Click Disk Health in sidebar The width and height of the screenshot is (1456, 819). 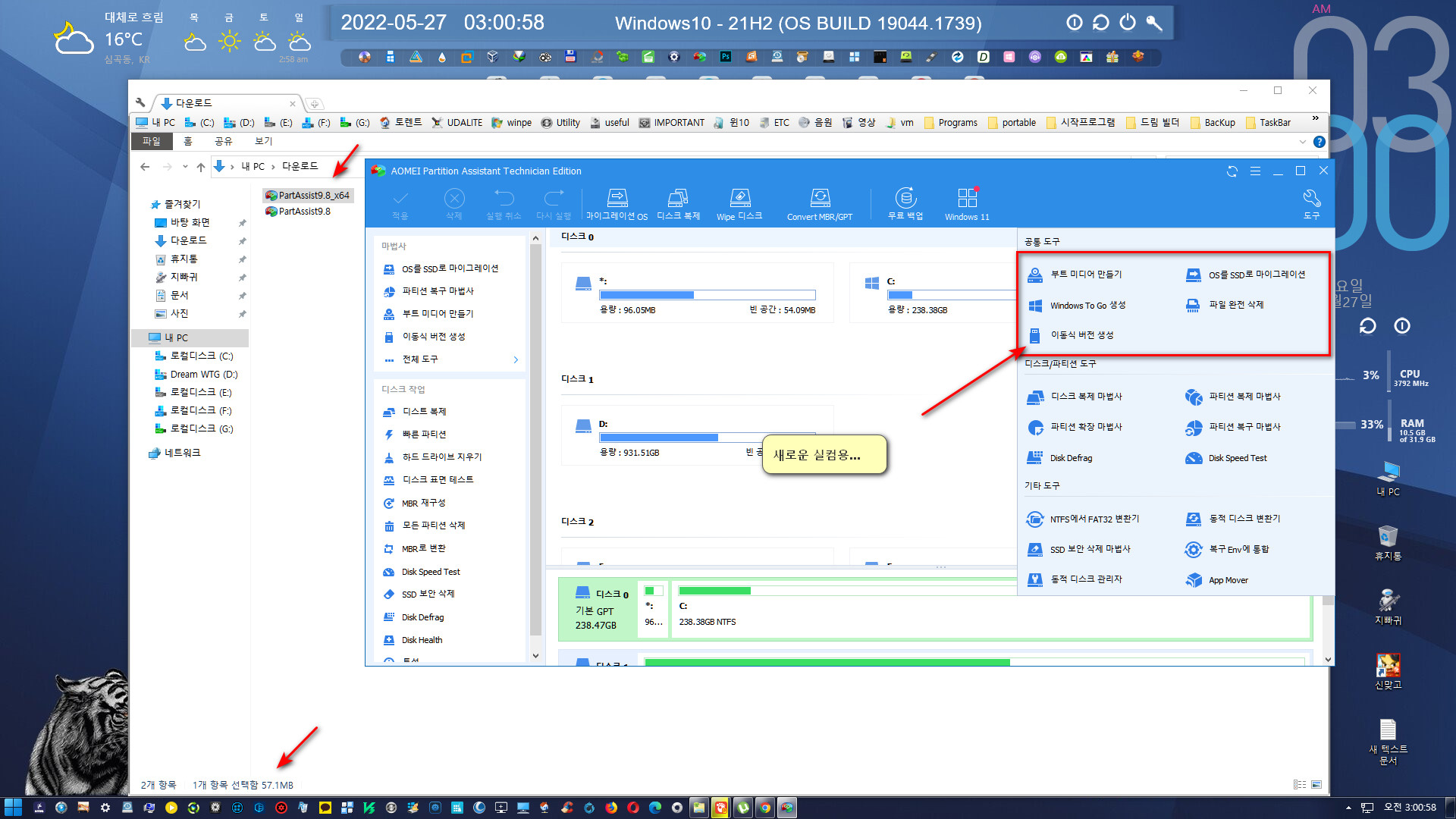413,640
